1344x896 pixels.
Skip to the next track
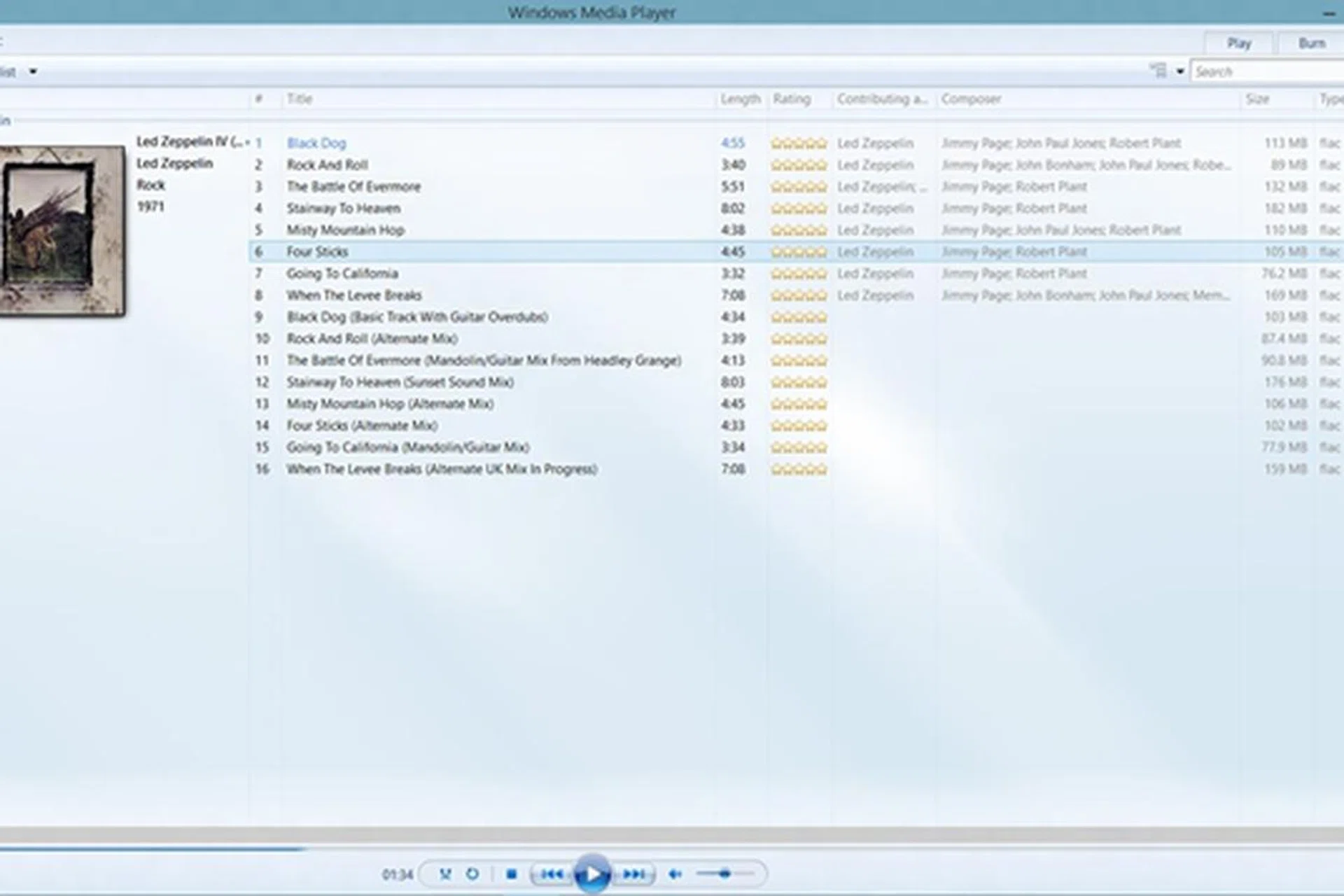[x=634, y=874]
